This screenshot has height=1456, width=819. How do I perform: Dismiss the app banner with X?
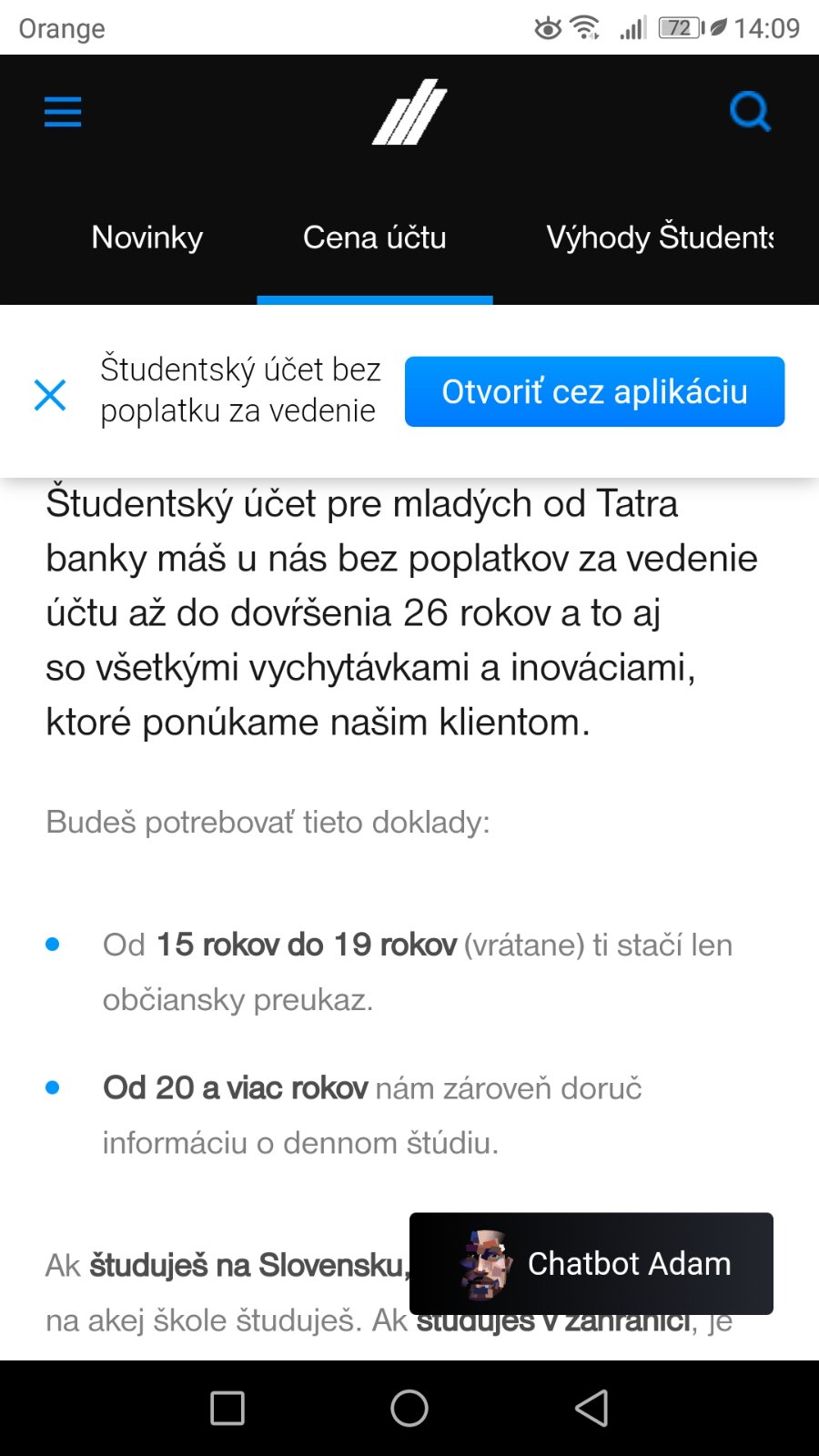pos(50,395)
